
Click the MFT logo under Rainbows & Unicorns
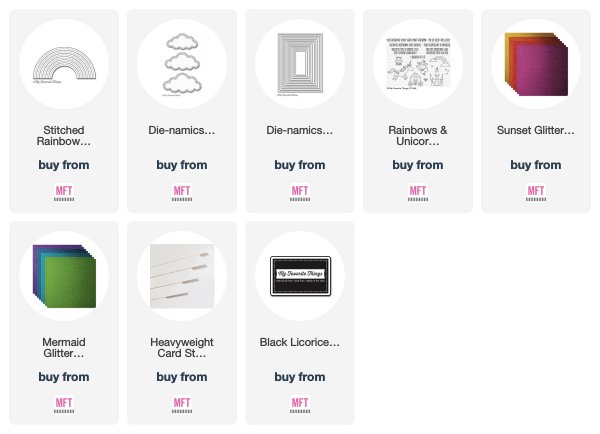[x=418, y=193]
